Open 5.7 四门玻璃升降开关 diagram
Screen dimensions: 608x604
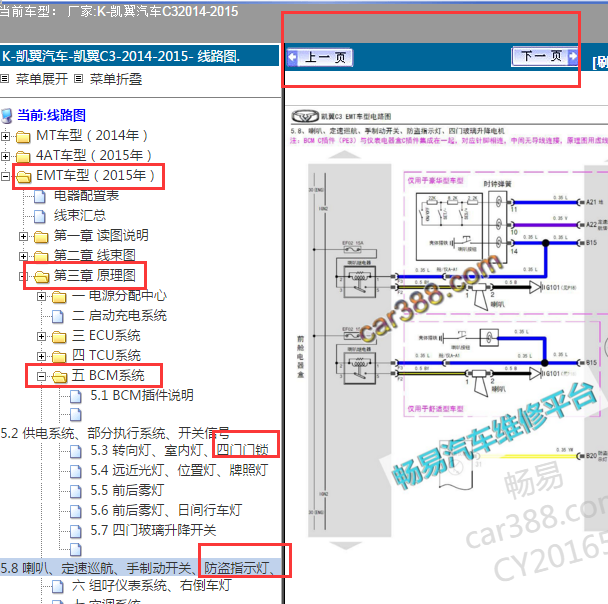[x=153, y=530]
